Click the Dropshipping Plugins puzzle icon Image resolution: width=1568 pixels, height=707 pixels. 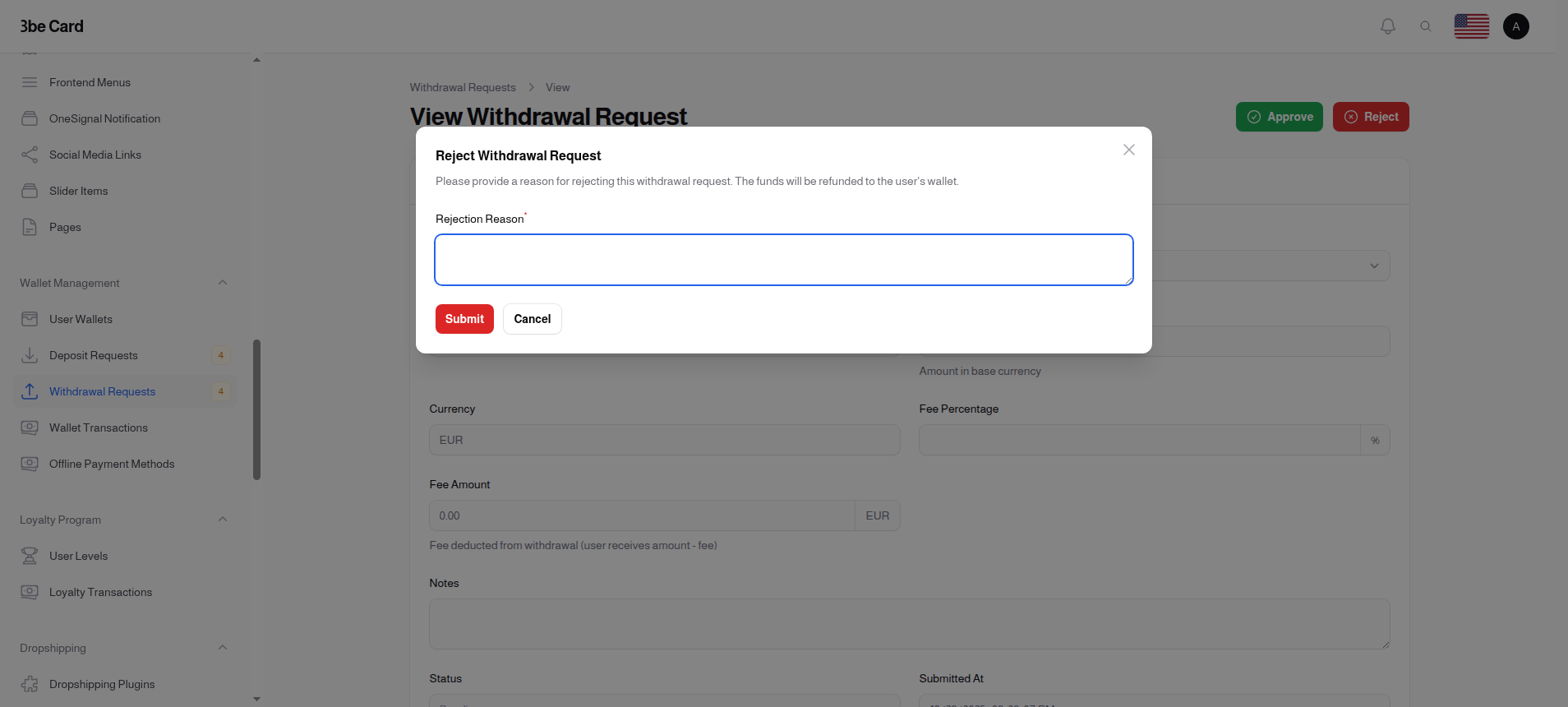tap(30, 684)
